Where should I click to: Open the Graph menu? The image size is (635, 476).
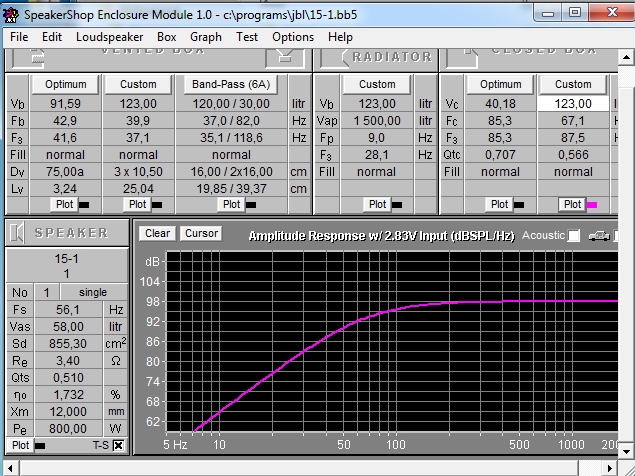coord(206,37)
